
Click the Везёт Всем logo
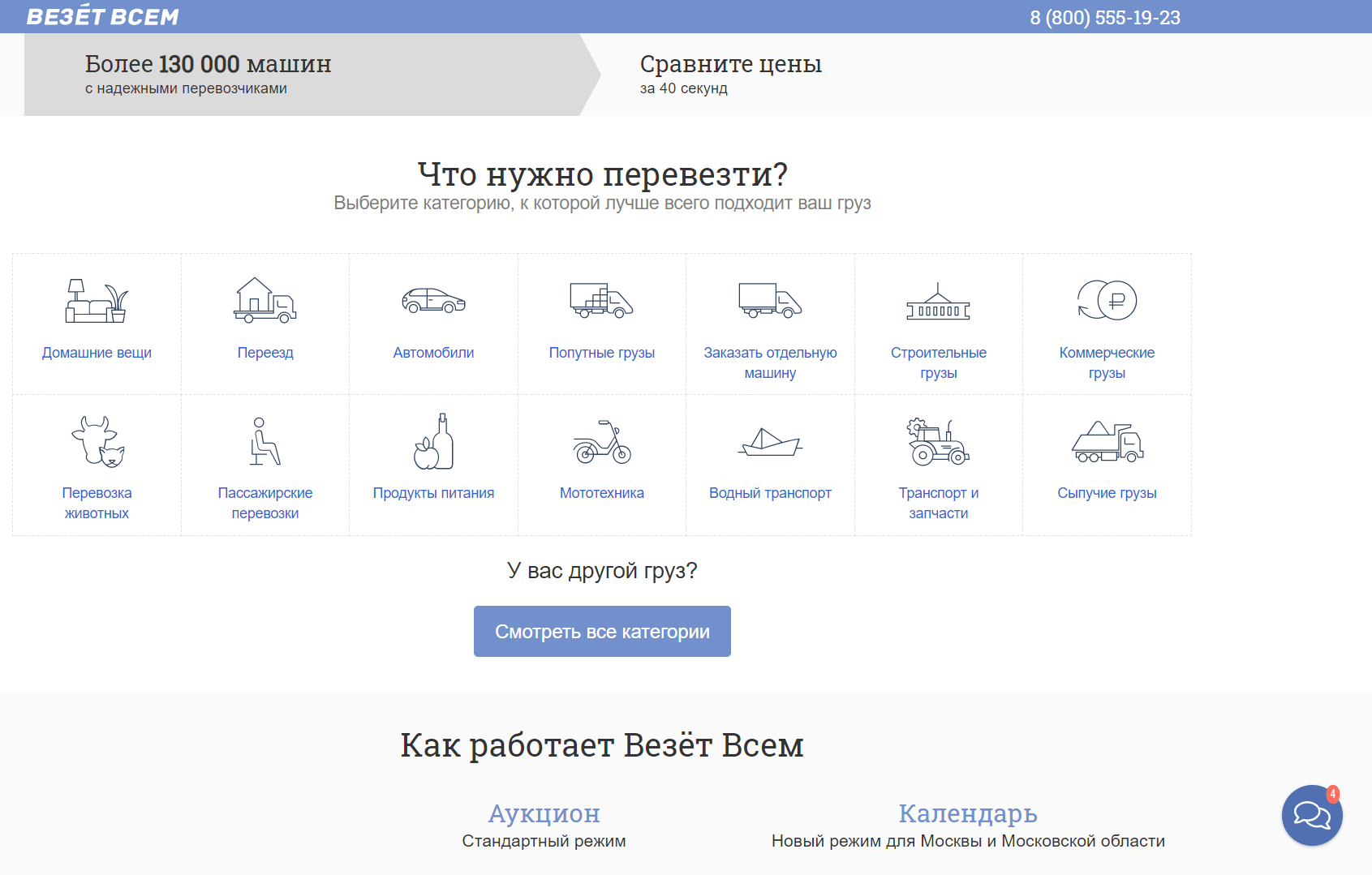[x=102, y=16]
